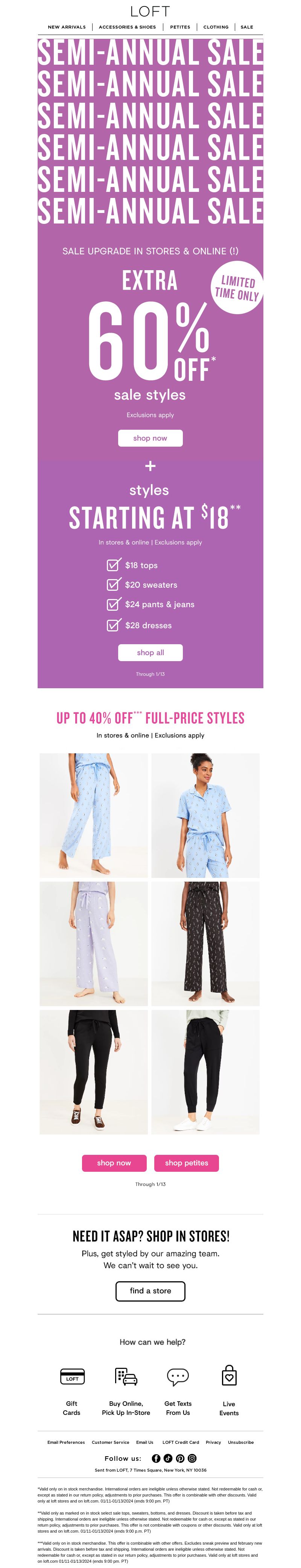
Task: Click the $28 dresses checkmark
Action: click(114, 625)
